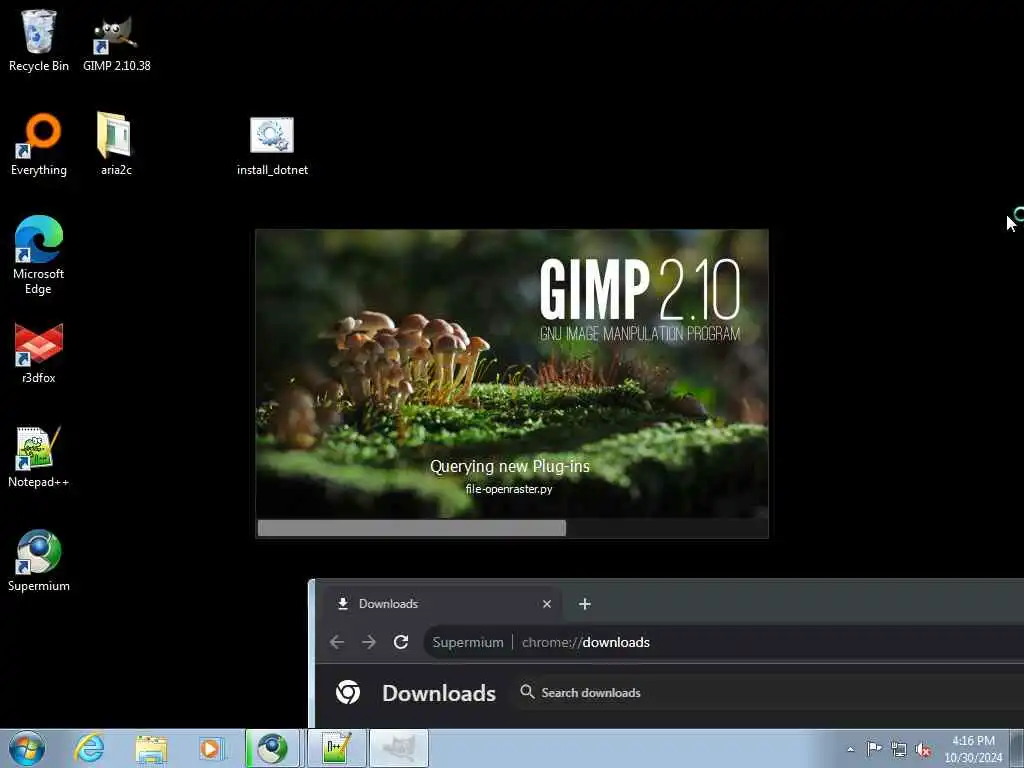Go back in Supermium browser

337,642
